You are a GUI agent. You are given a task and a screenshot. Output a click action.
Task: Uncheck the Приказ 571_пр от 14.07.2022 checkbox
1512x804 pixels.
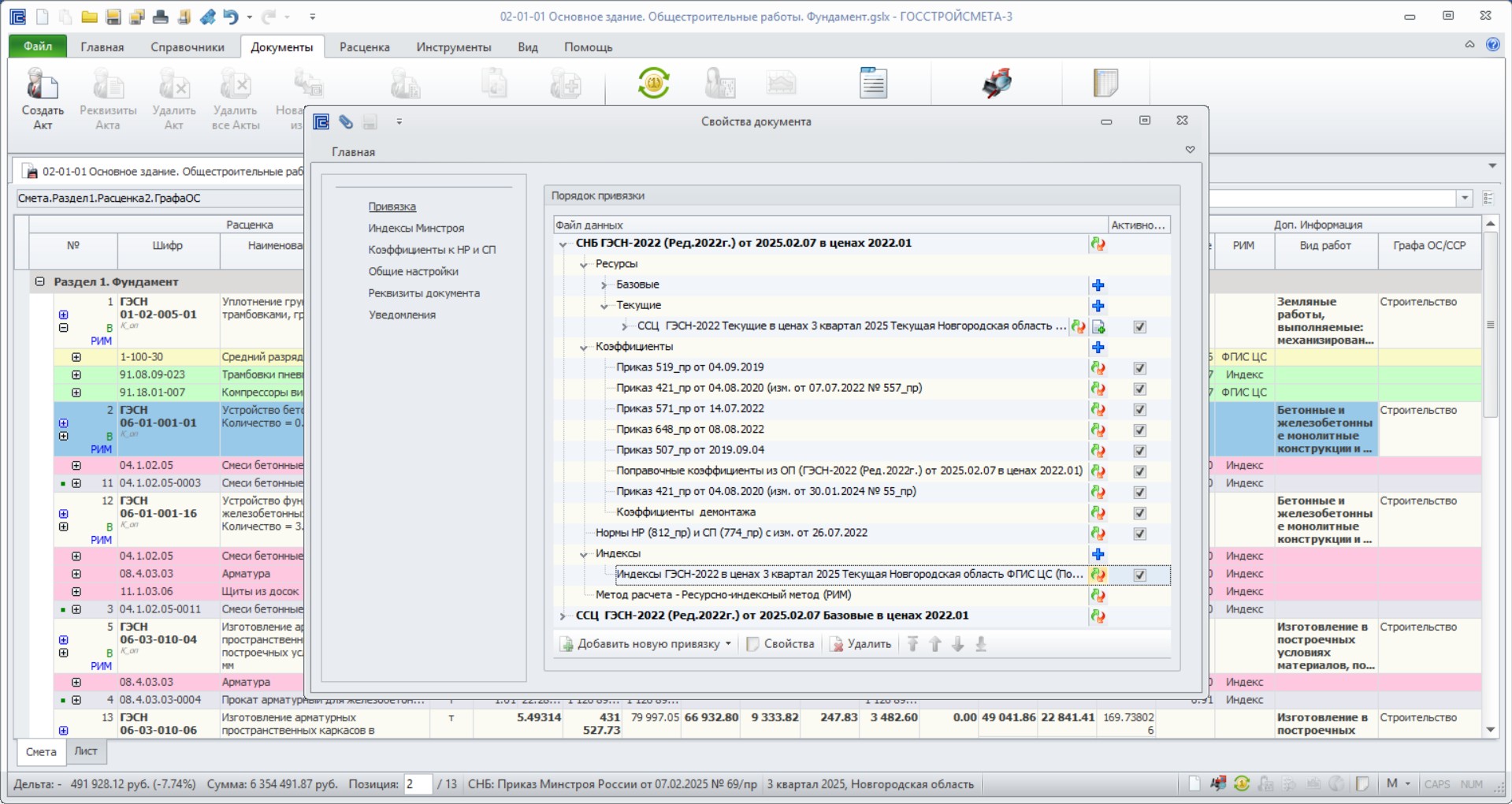[x=1139, y=410]
